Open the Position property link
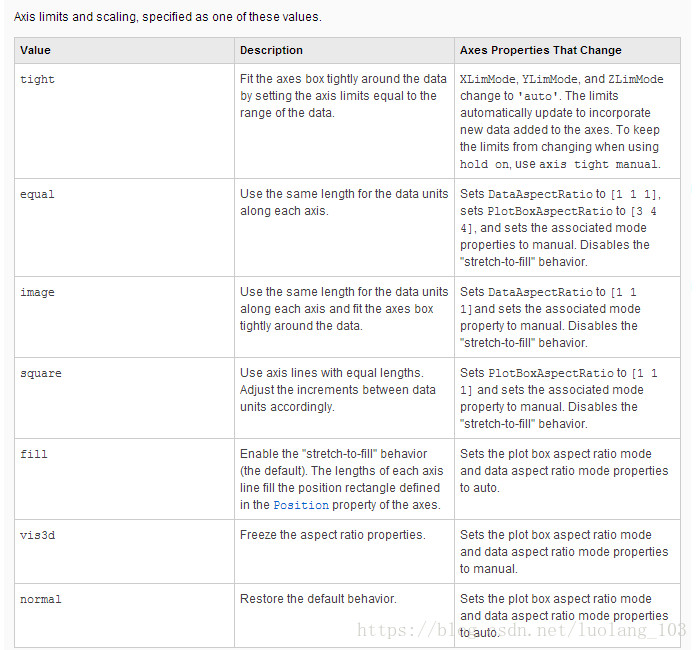Viewport: 698px width, 650px height. tap(301, 505)
